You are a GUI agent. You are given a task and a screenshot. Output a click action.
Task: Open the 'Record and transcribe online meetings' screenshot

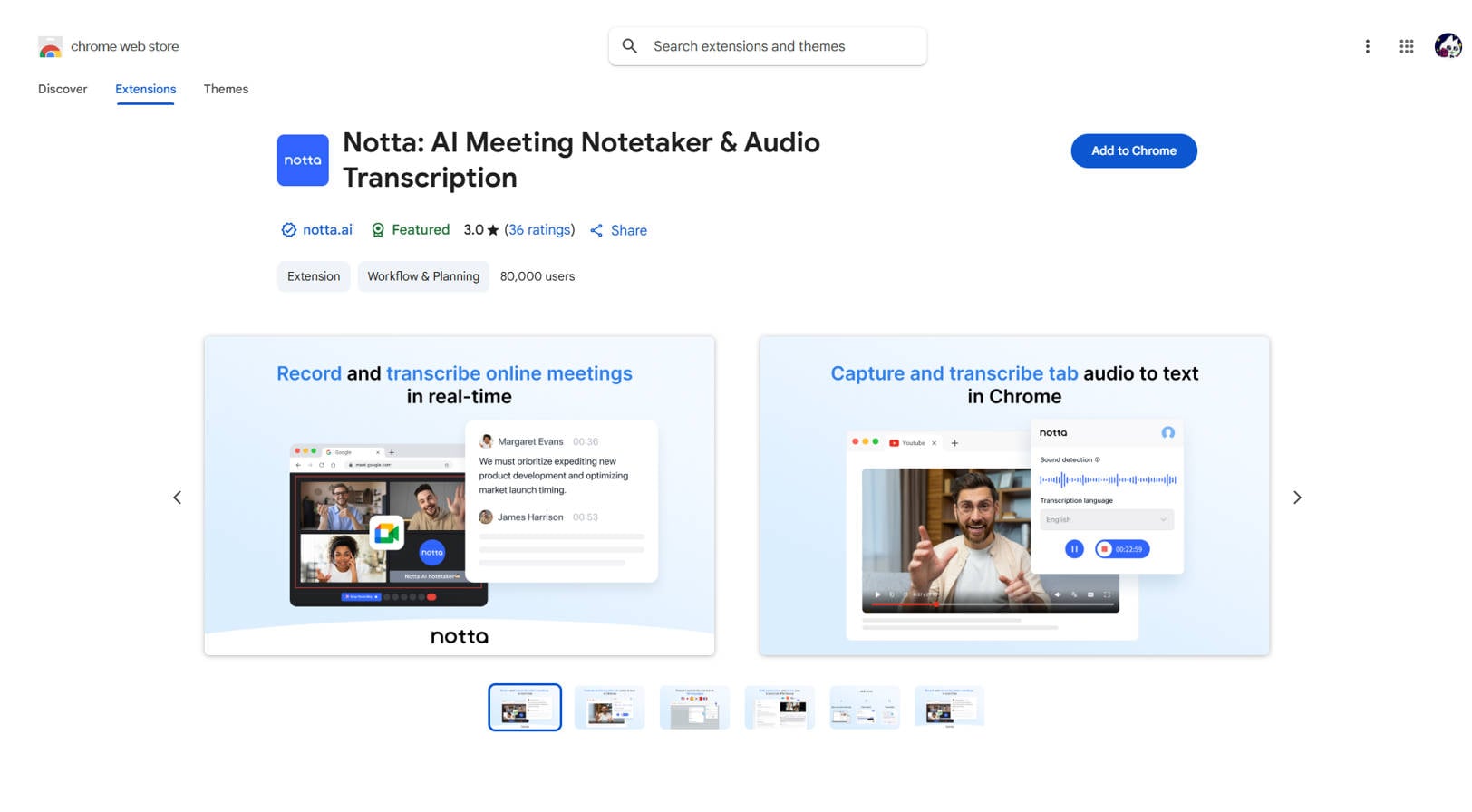[x=460, y=496]
